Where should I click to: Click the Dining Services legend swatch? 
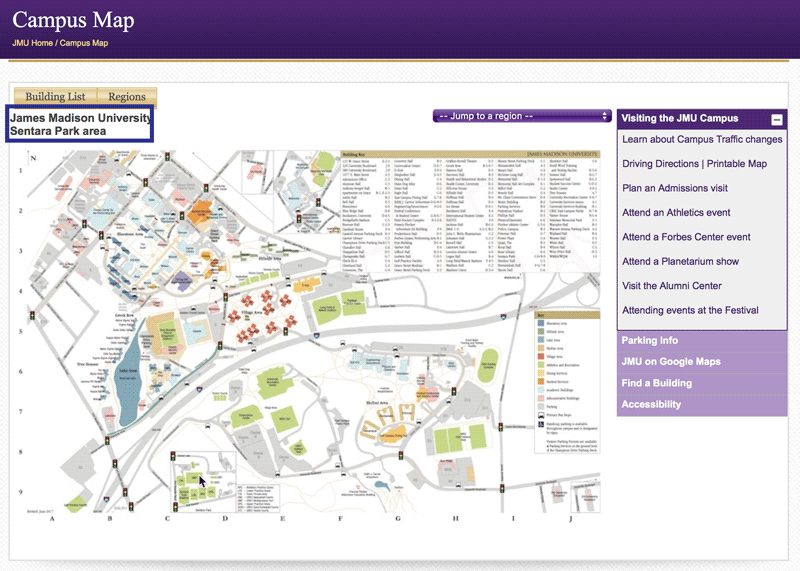tap(541, 374)
